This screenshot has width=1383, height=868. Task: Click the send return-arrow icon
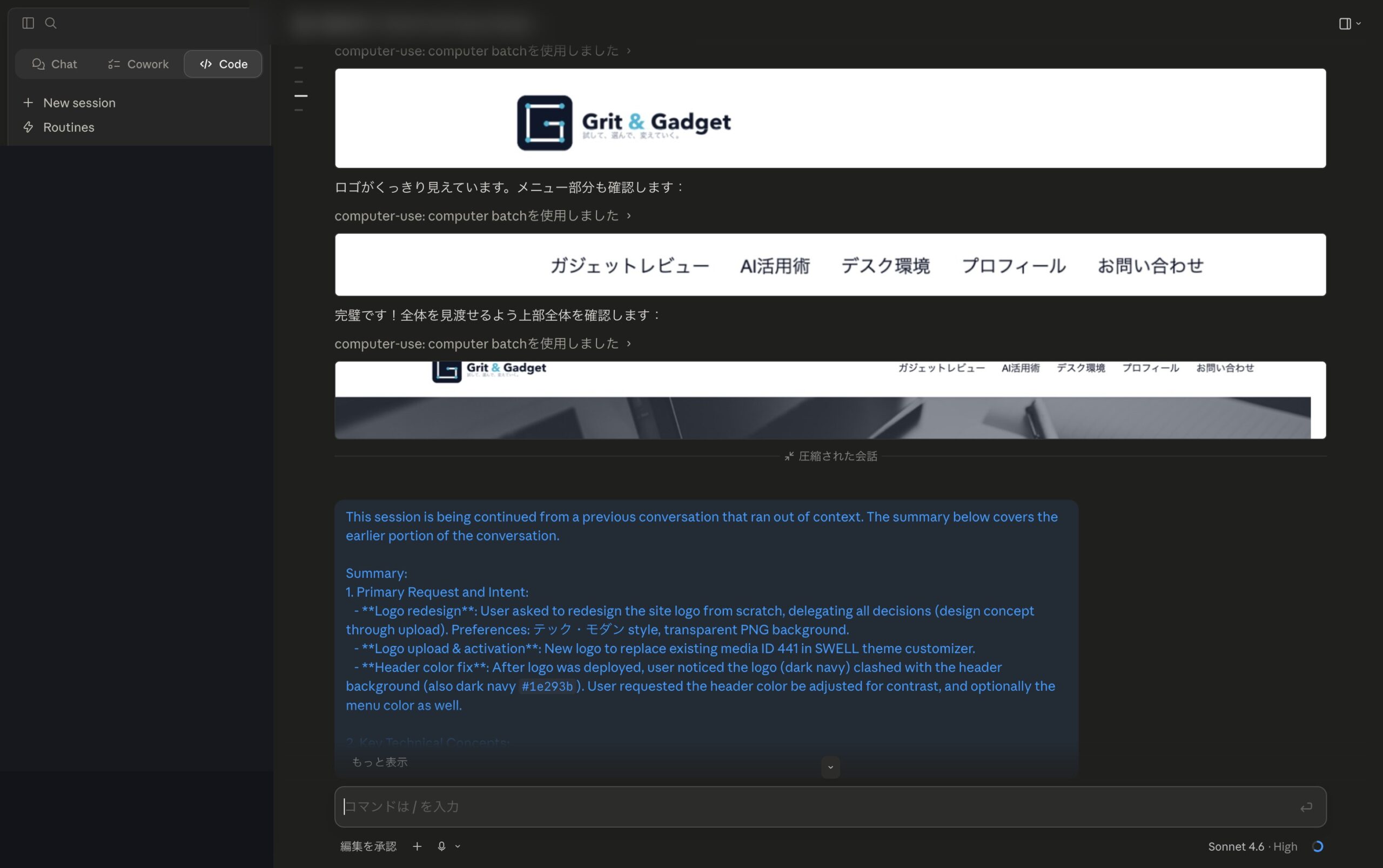click(1306, 807)
